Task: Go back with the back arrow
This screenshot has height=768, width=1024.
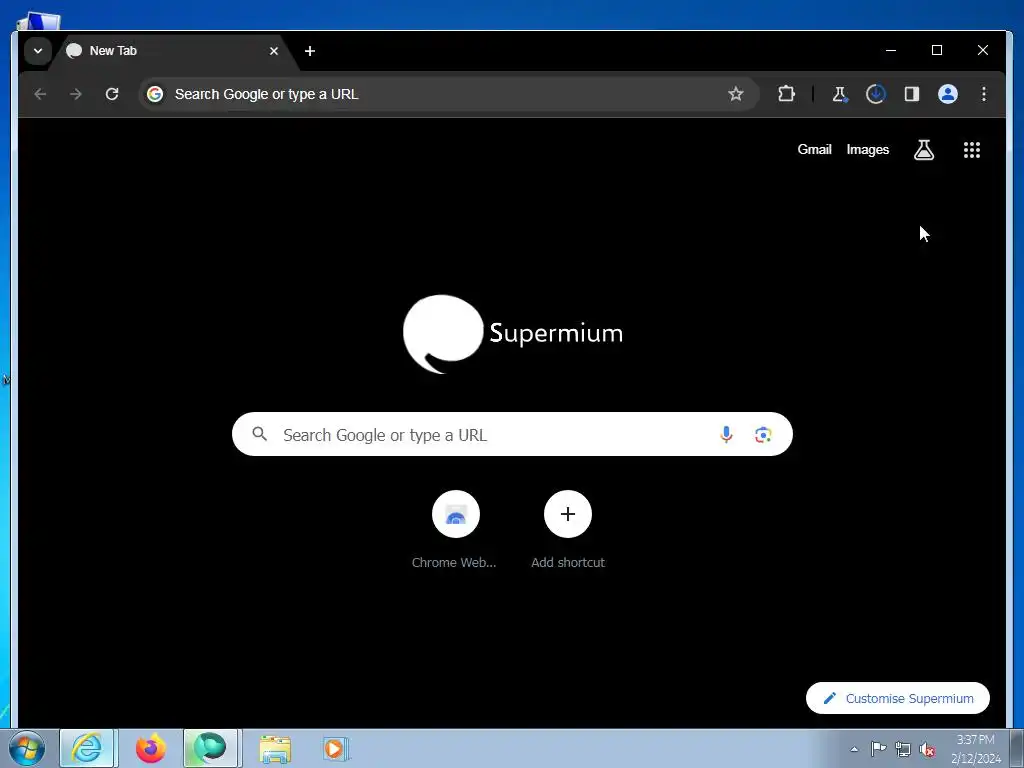Action: 40,94
